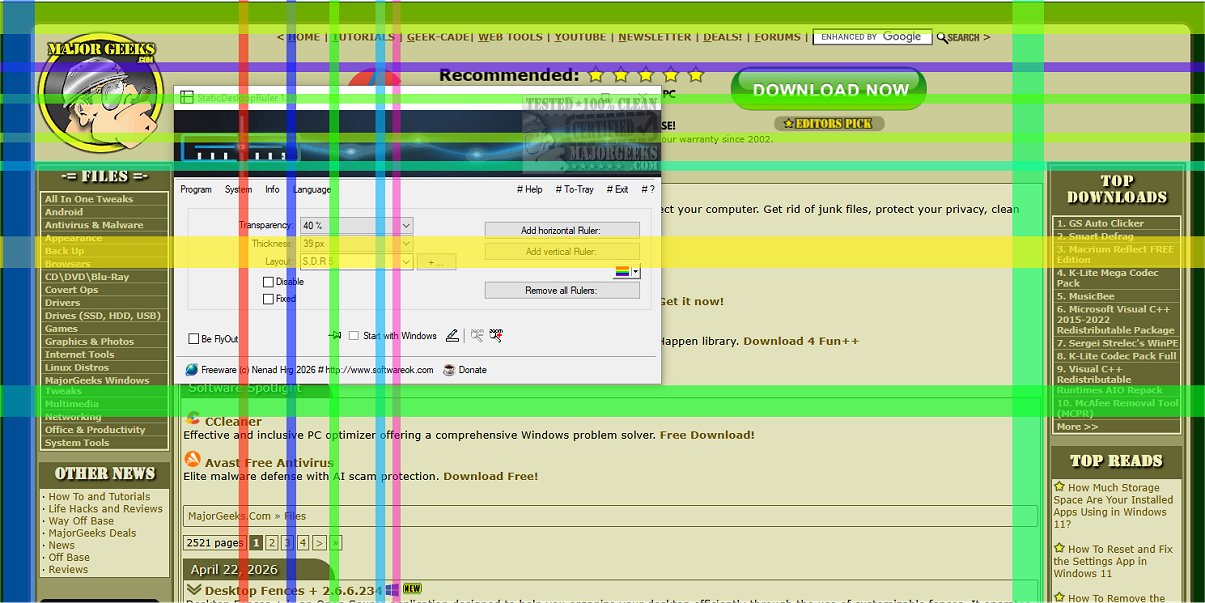
Task: Click the '+ ...' button next to Layout
Action: click(437, 262)
